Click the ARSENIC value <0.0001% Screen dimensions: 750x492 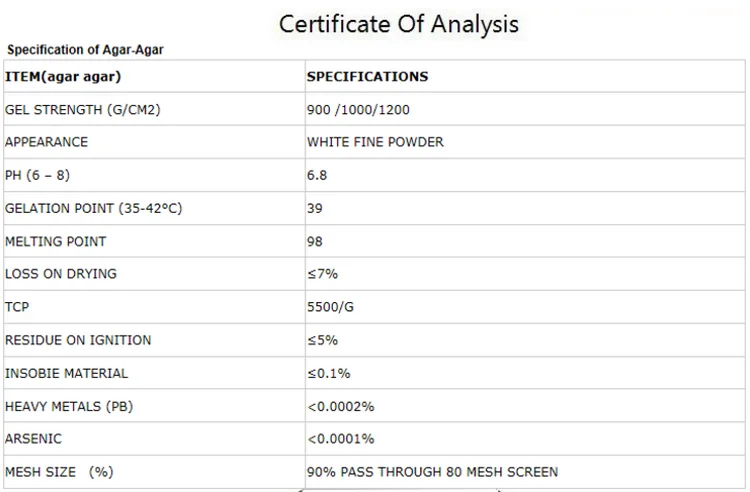[x=341, y=439]
